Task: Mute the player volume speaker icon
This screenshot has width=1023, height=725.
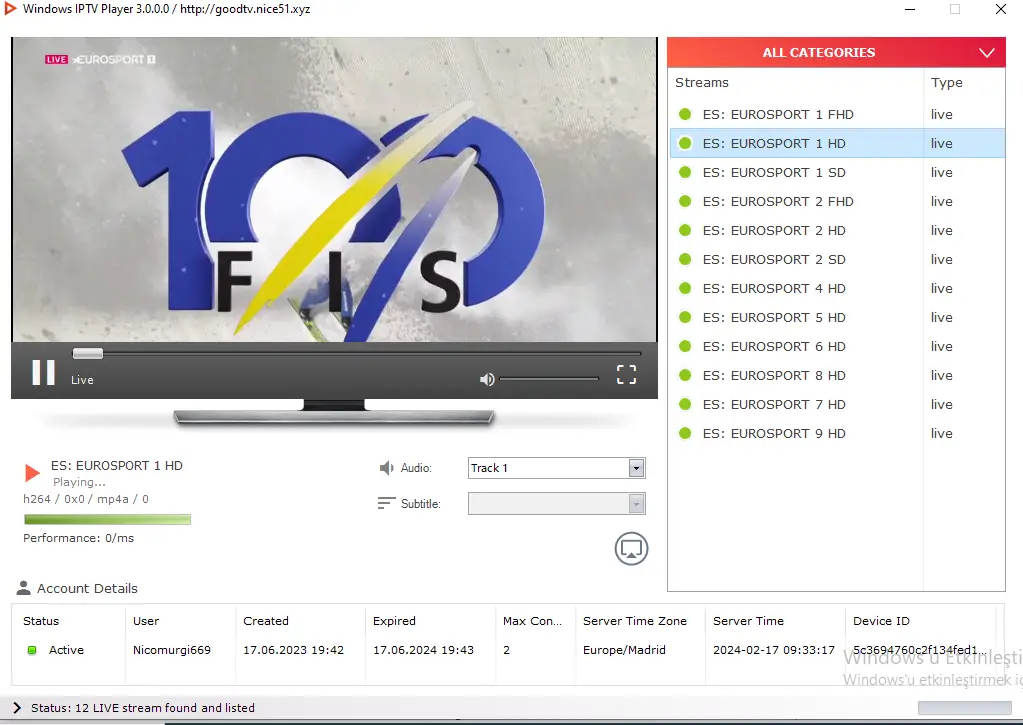Action: (x=487, y=379)
